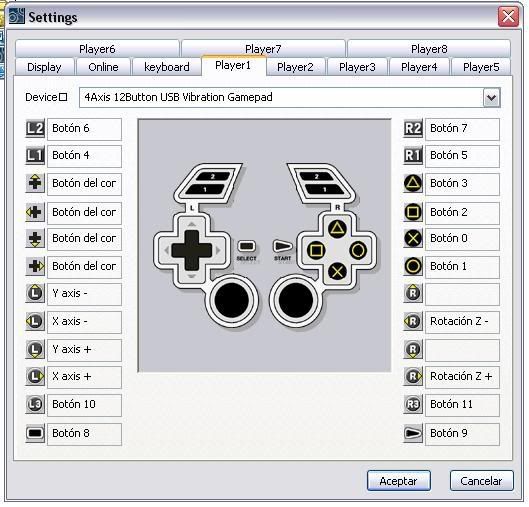This screenshot has height=507, width=529.
Task: Switch to the Player2 tab
Action: click(295, 67)
